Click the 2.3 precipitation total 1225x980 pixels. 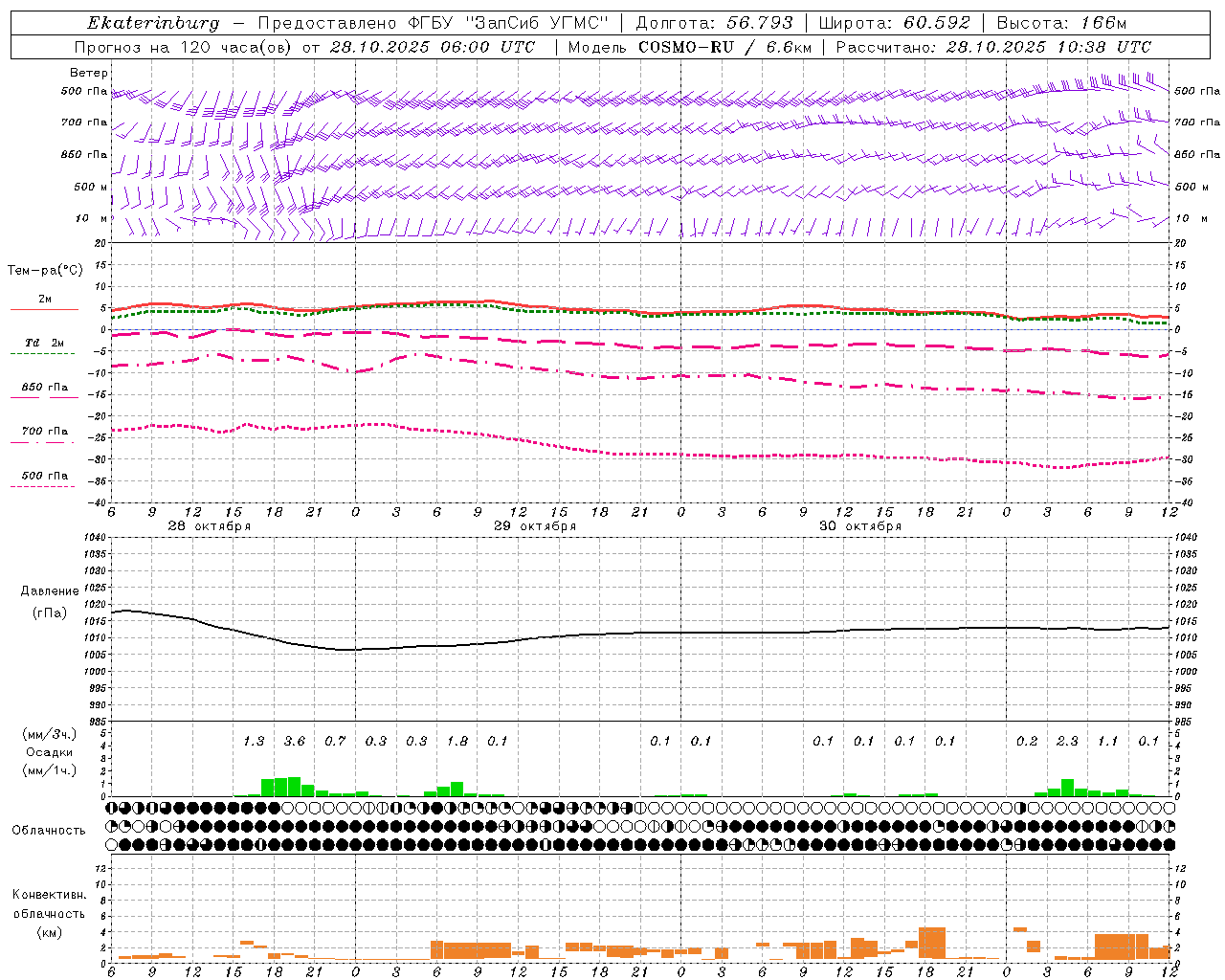coord(1067,742)
